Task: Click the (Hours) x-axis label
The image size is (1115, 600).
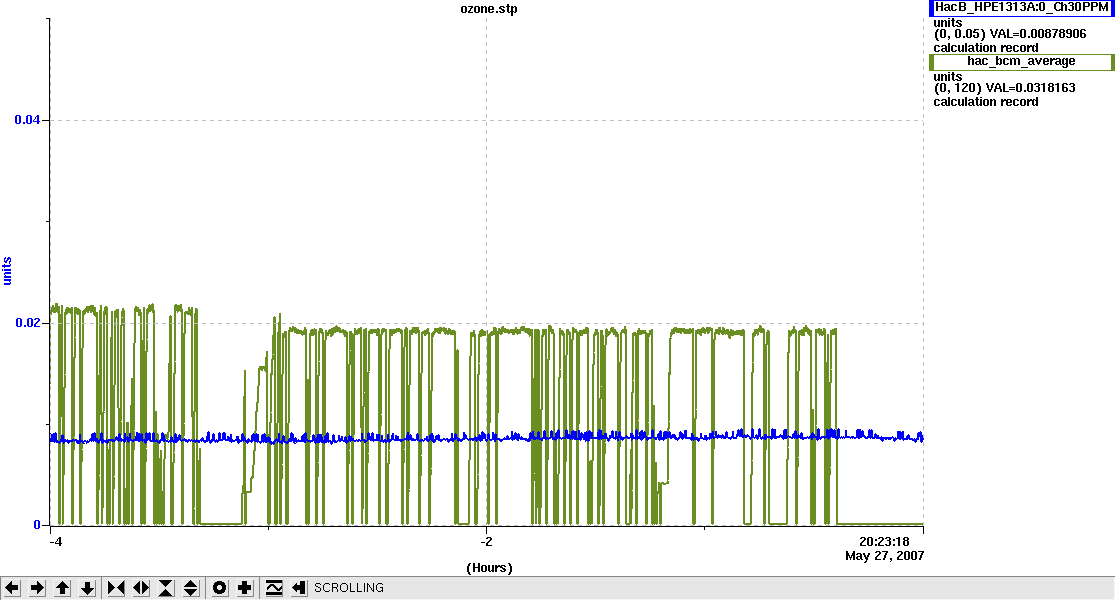Action: tap(489, 568)
